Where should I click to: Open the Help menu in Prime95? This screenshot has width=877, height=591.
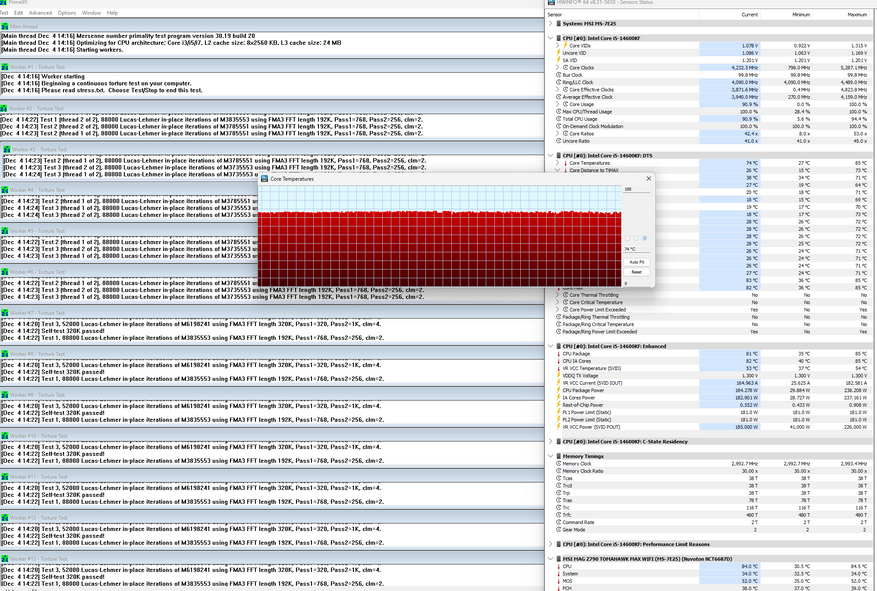112,12
